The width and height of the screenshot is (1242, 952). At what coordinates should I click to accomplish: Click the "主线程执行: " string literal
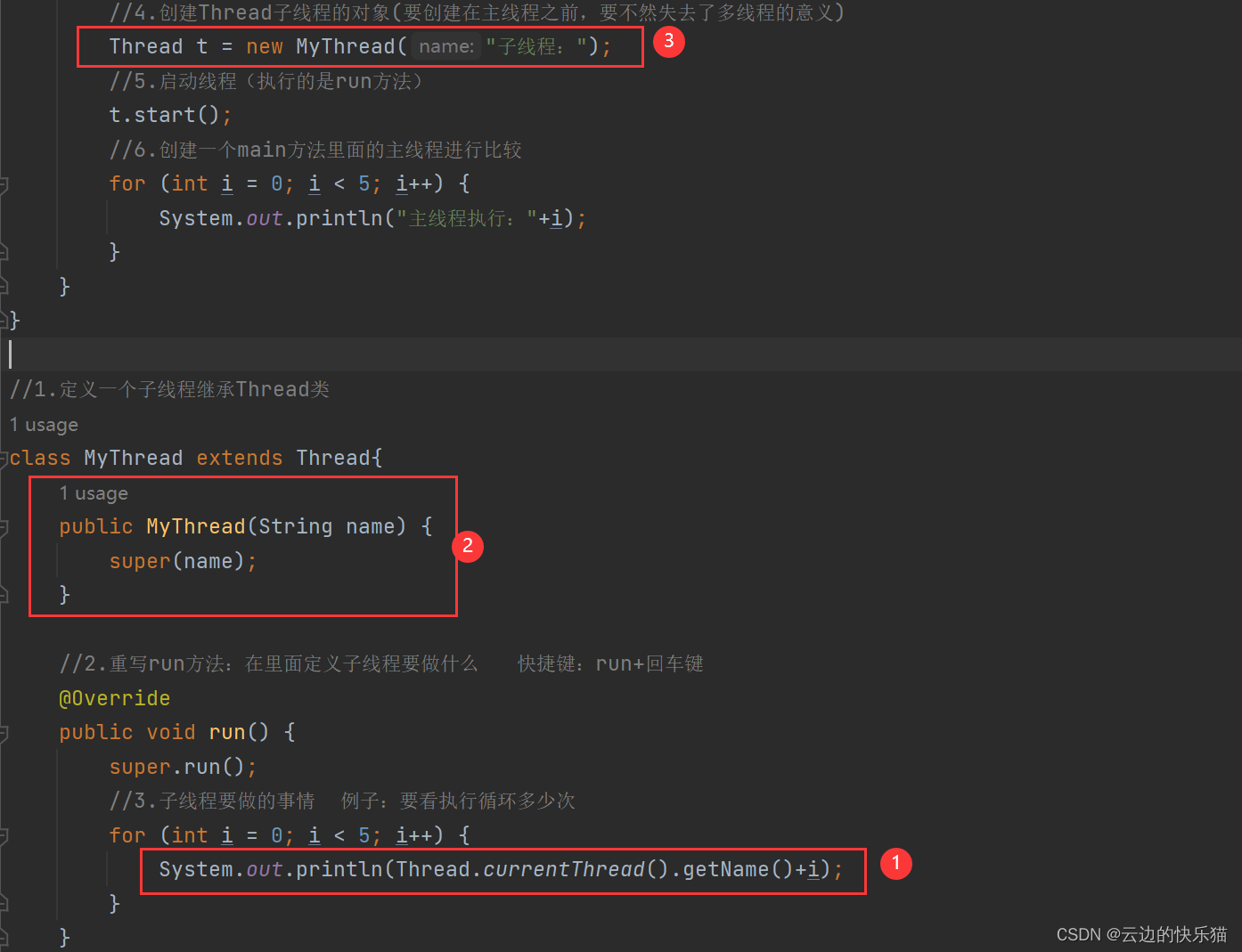point(467,219)
